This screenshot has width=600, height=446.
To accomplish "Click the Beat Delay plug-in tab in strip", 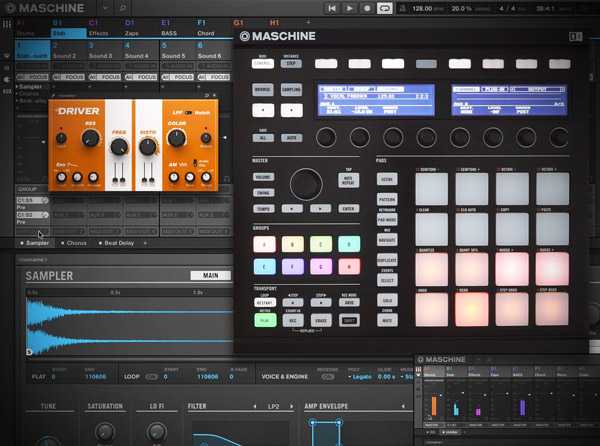I will 116,243.
